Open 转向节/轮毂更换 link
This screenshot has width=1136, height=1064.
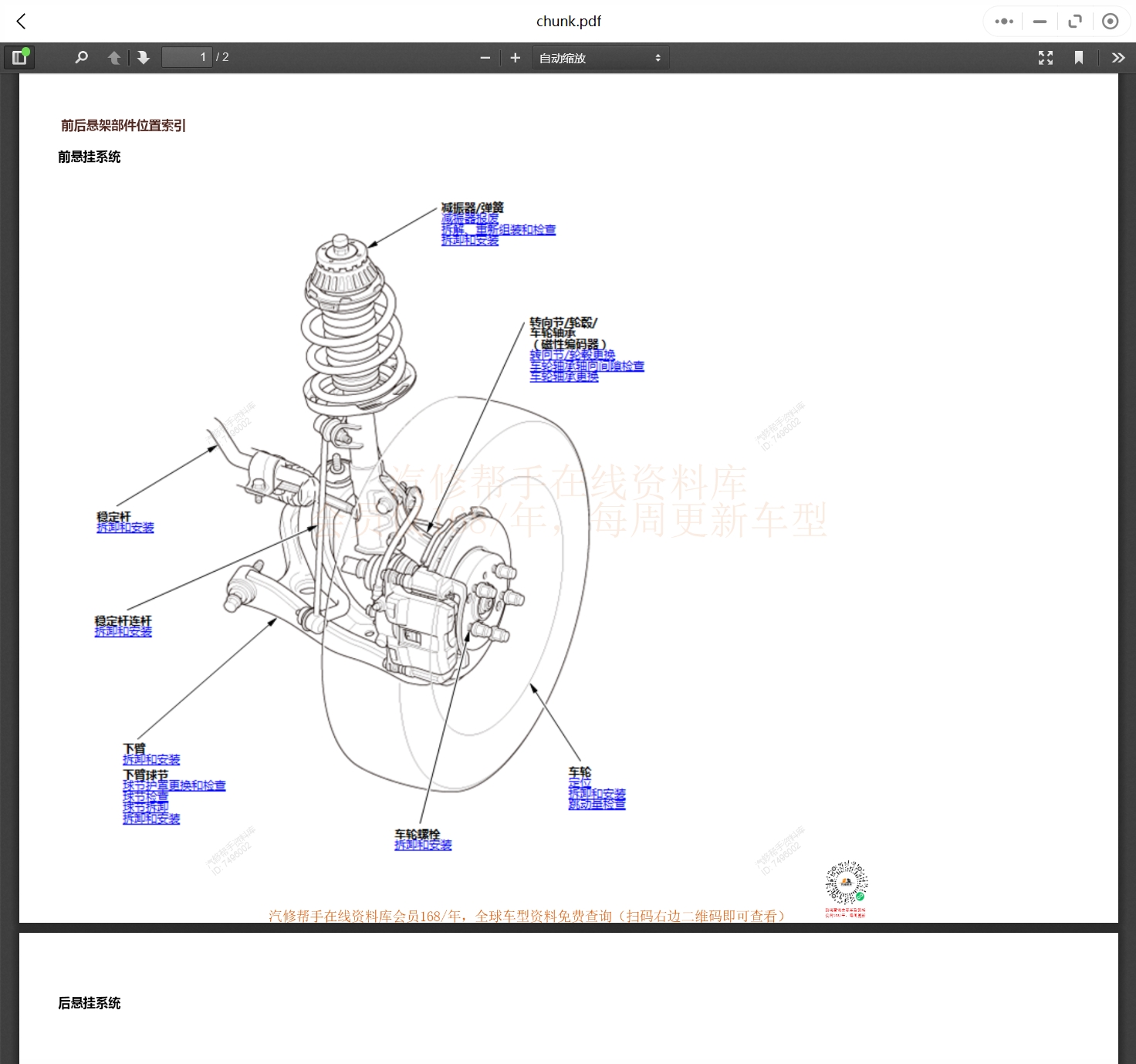point(572,355)
